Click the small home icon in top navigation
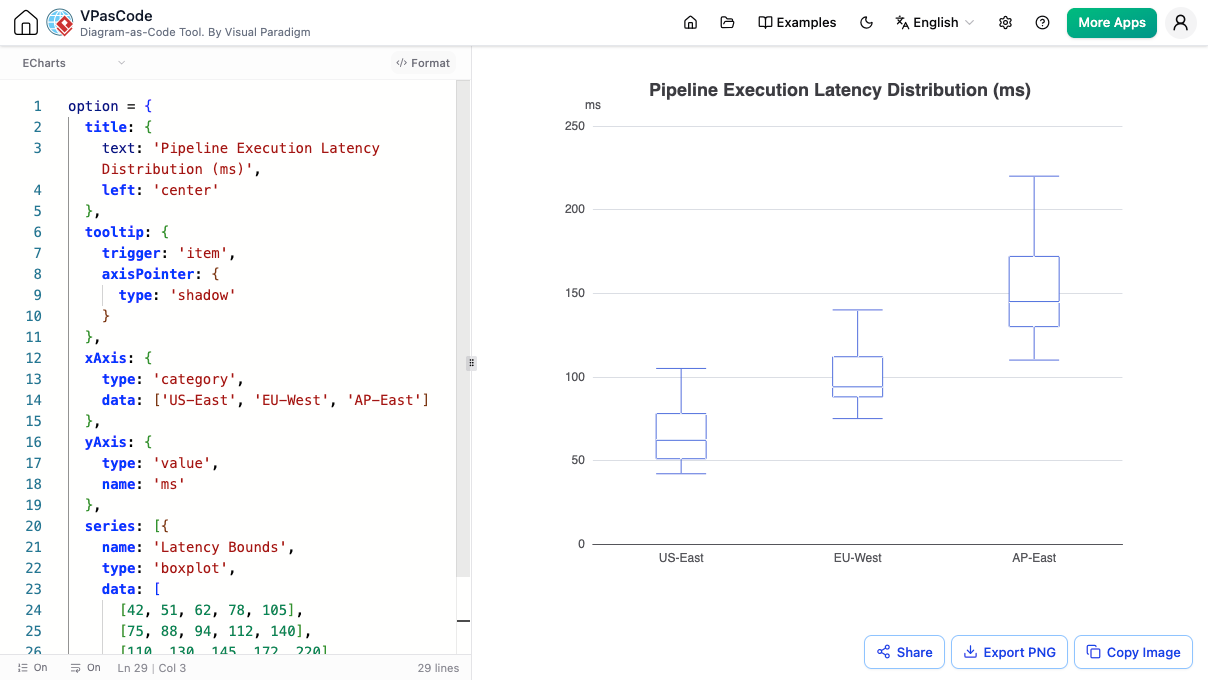Screen dimensions: 1208x680 pos(690,23)
